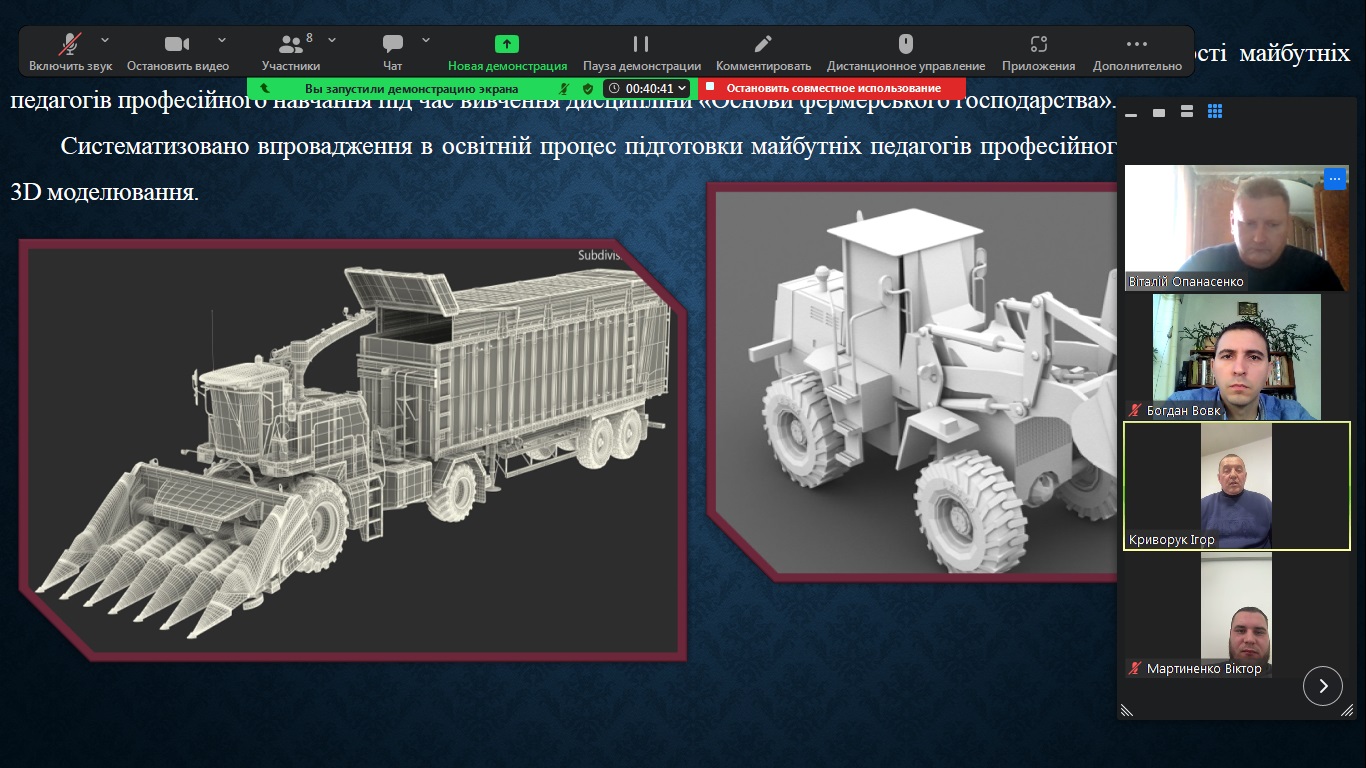Image resolution: width=1366 pixels, height=768 pixels.
Task: Open the Участники participants panel
Action: pos(291,52)
